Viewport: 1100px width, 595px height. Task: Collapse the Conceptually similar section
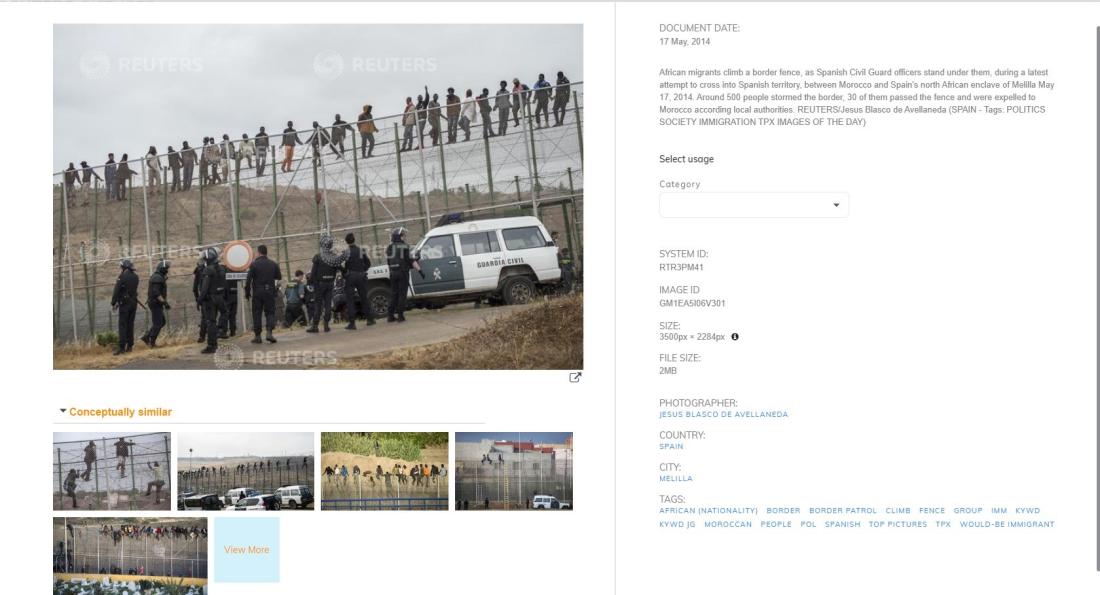[116, 412]
